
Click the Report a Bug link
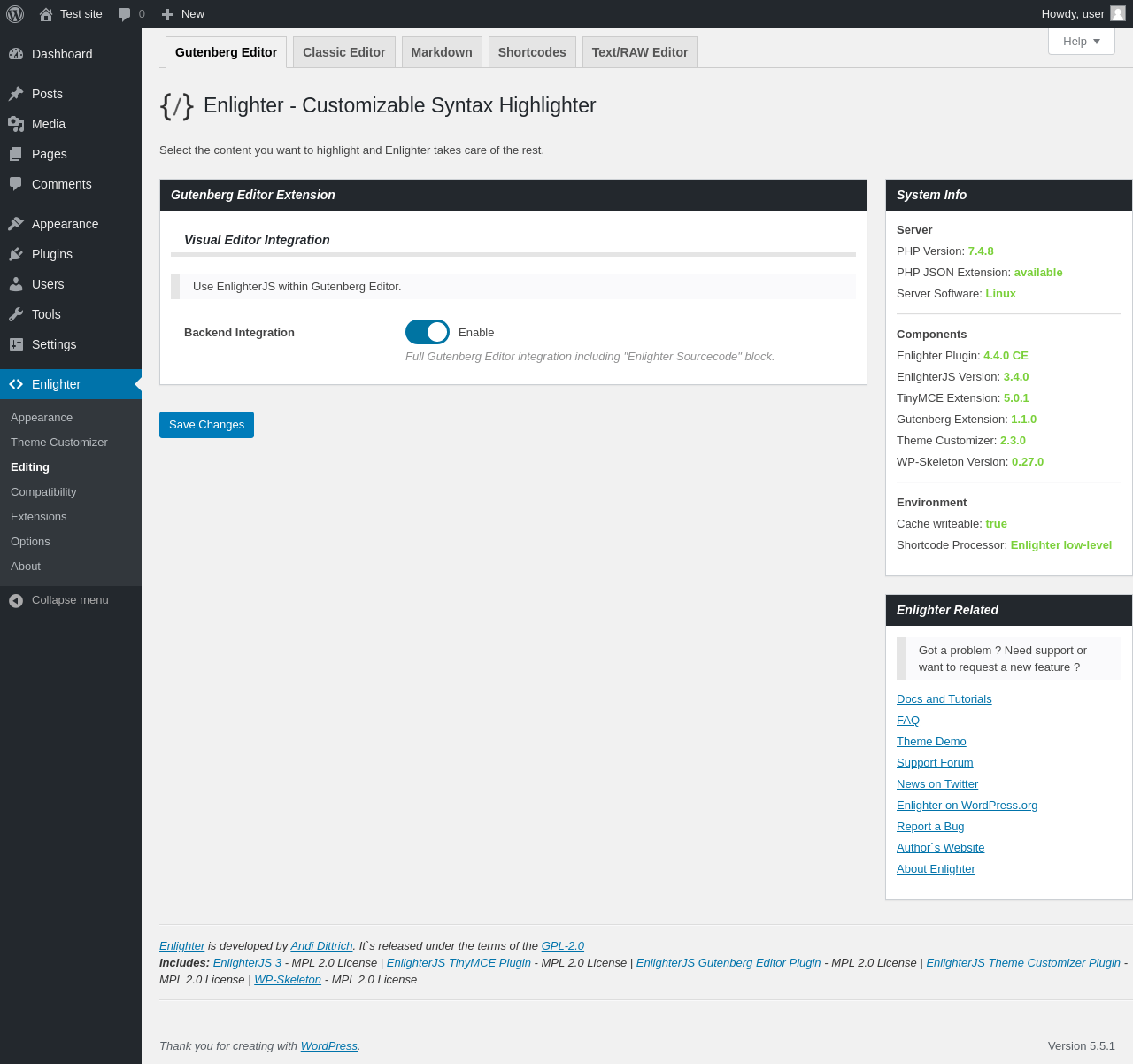[x=930, y=827]
